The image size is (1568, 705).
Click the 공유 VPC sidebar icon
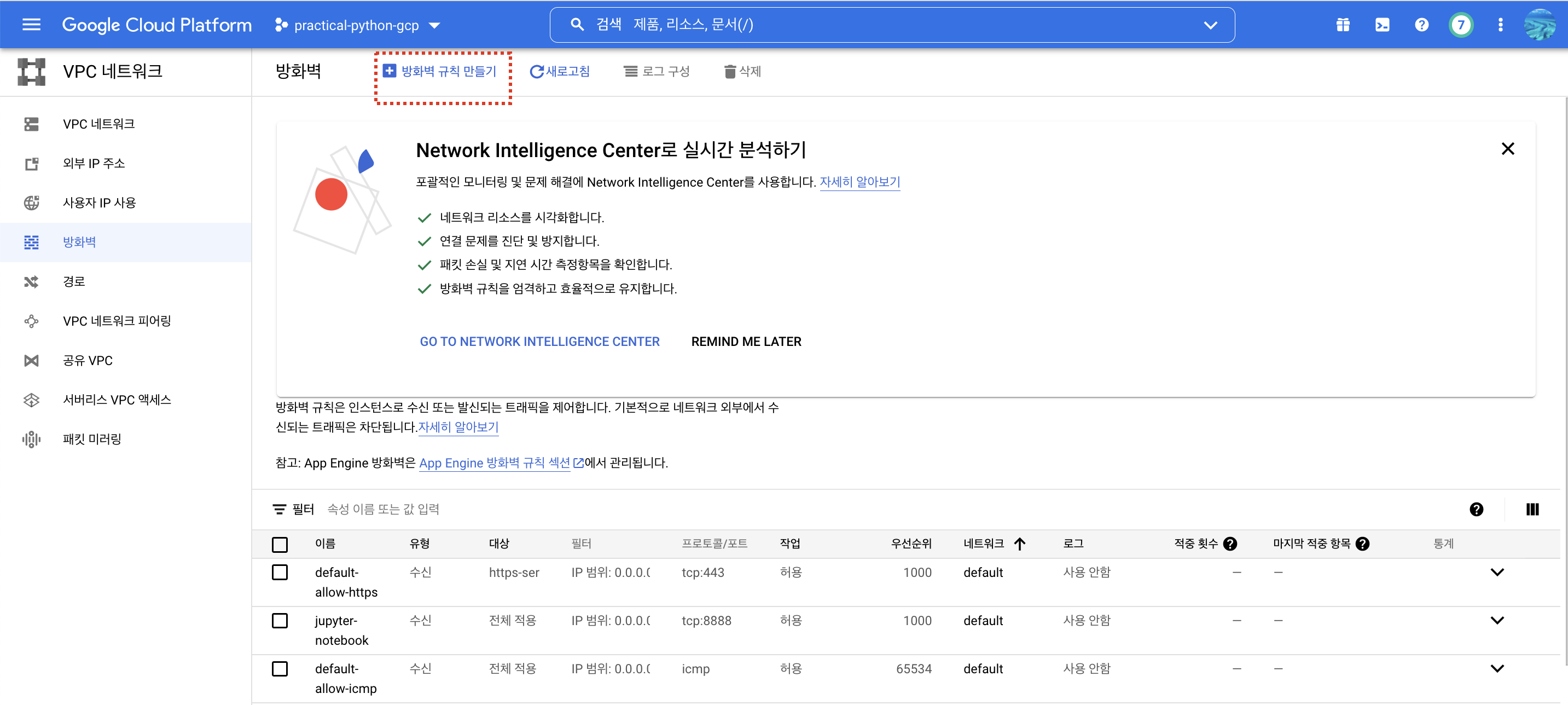[31, 360]
